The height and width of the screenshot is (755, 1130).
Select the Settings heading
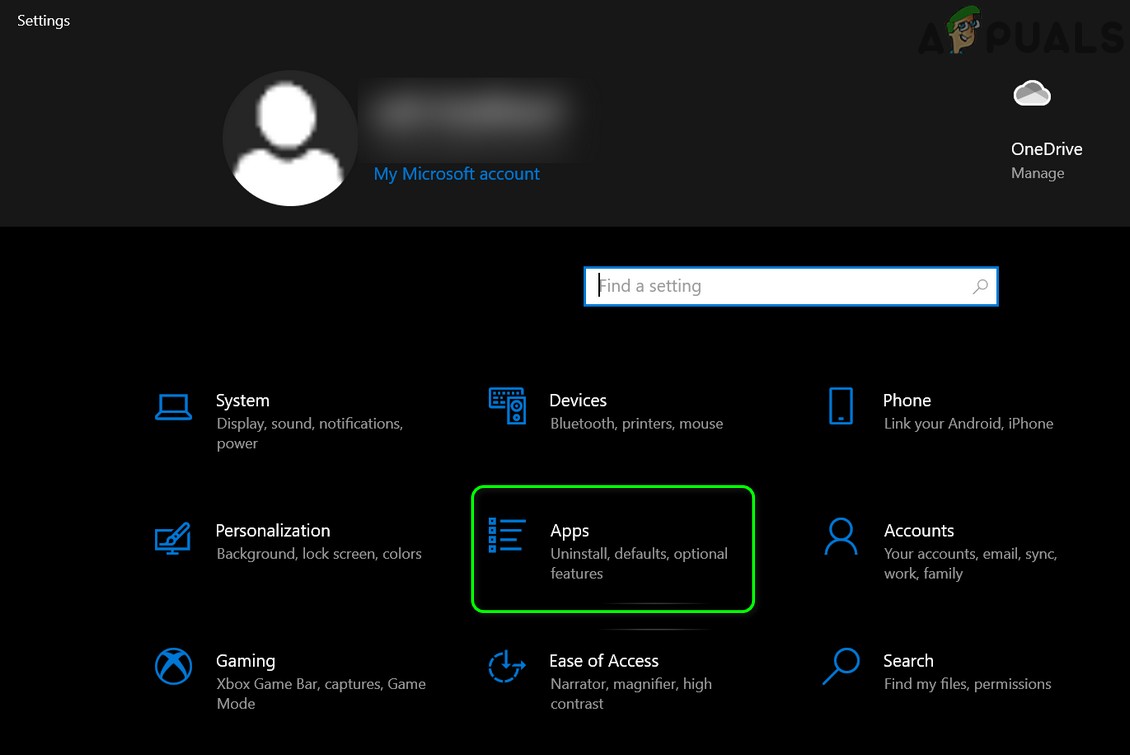[x=43, y=20]
